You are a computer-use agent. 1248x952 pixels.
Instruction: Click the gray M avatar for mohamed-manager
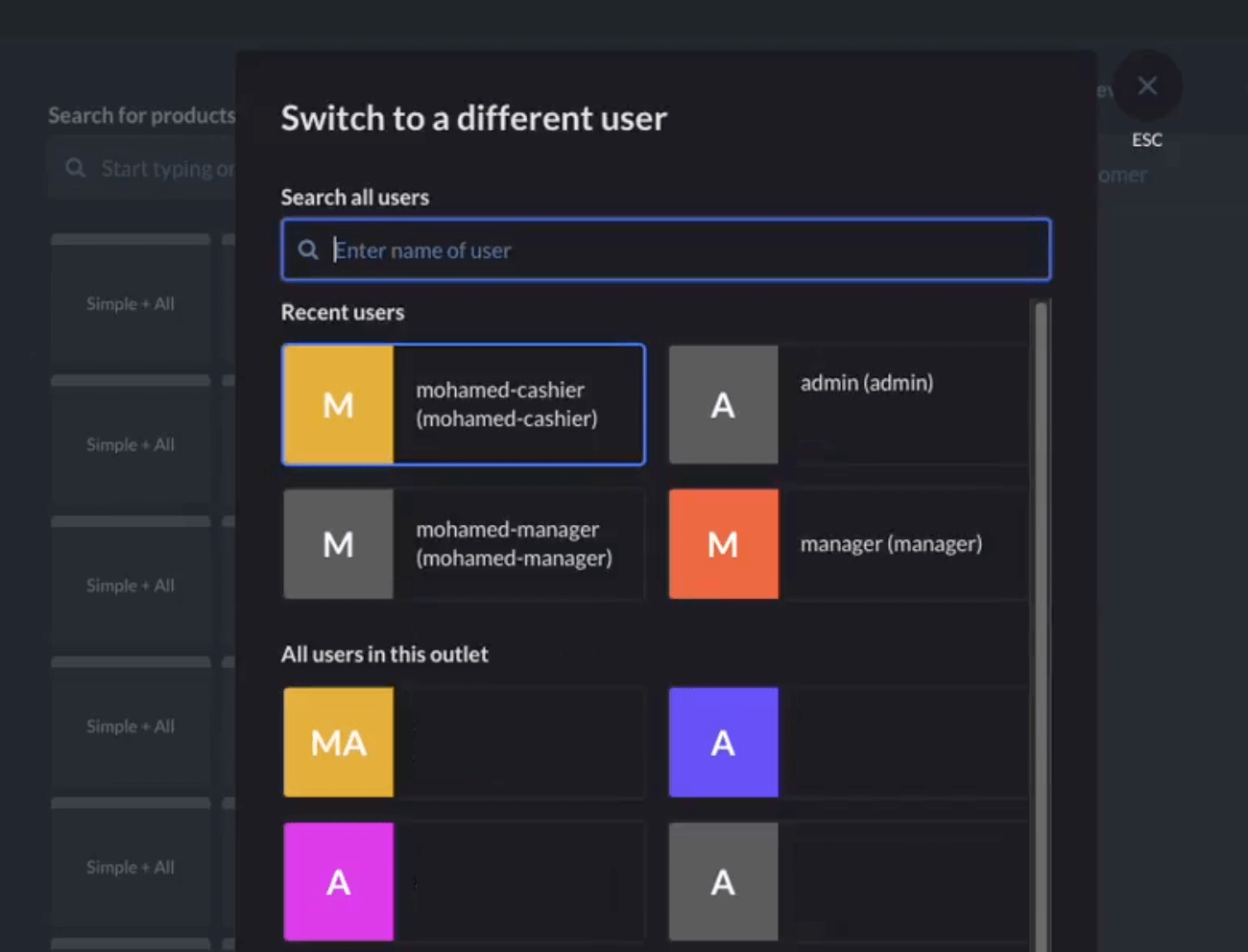(x=338, y=543)
